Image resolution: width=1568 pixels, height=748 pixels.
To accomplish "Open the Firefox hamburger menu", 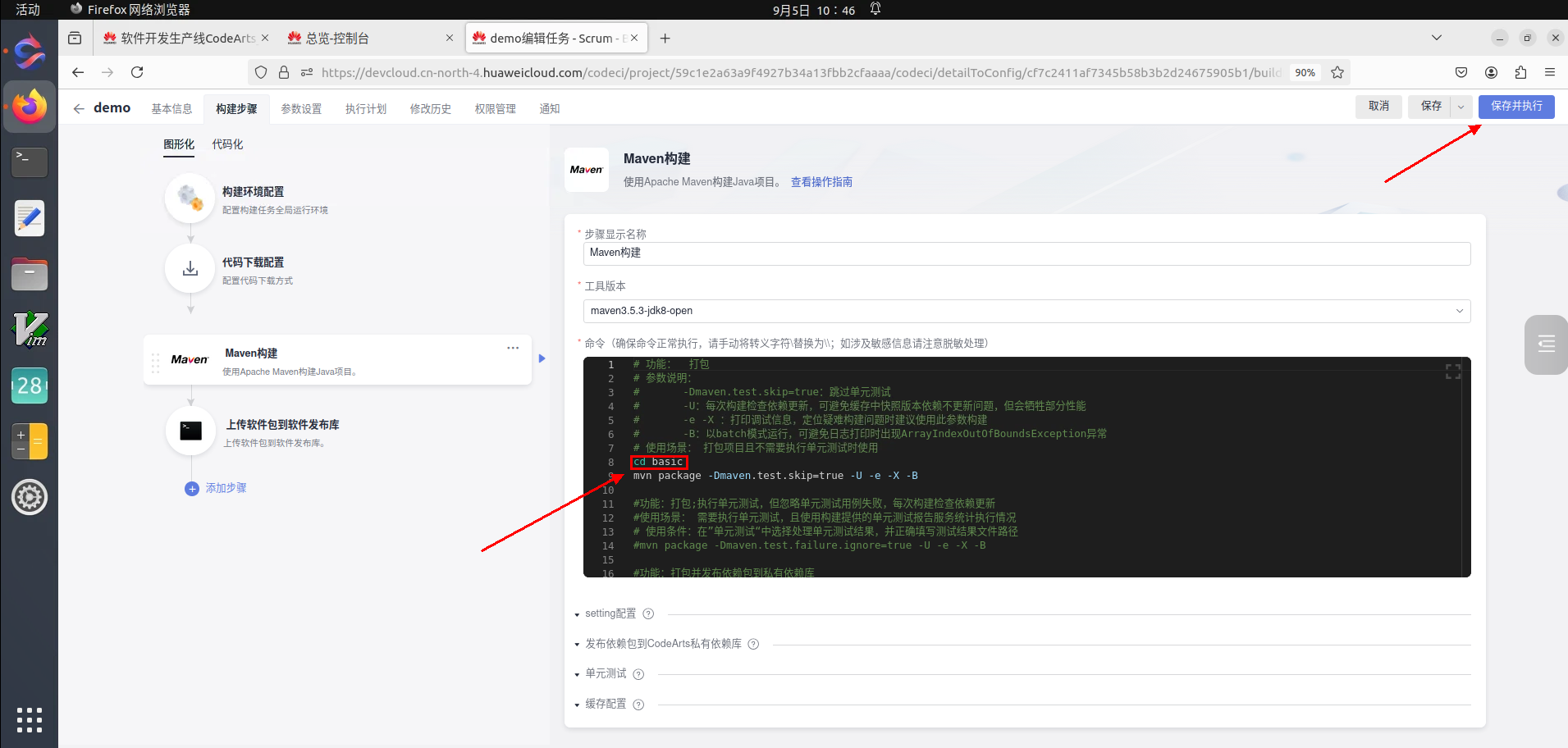I will pos(1550,72).
